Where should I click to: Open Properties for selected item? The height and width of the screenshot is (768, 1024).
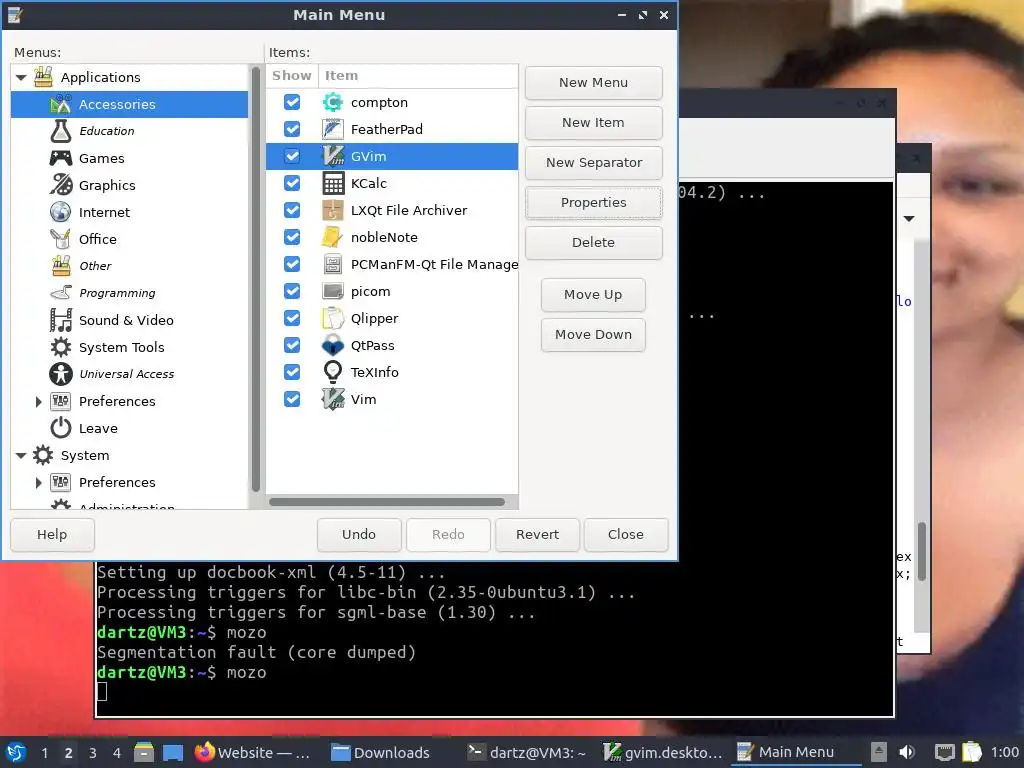pos(594,202)
